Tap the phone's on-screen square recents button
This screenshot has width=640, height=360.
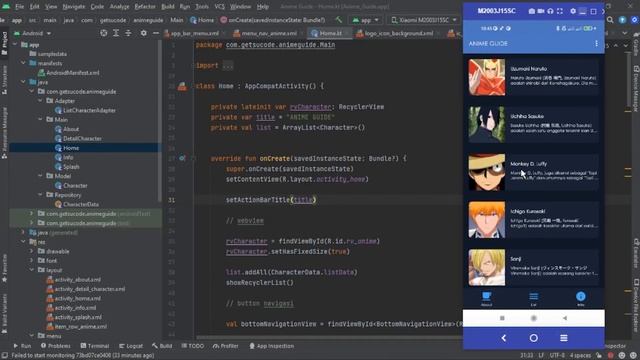click(x=502, y=318)
